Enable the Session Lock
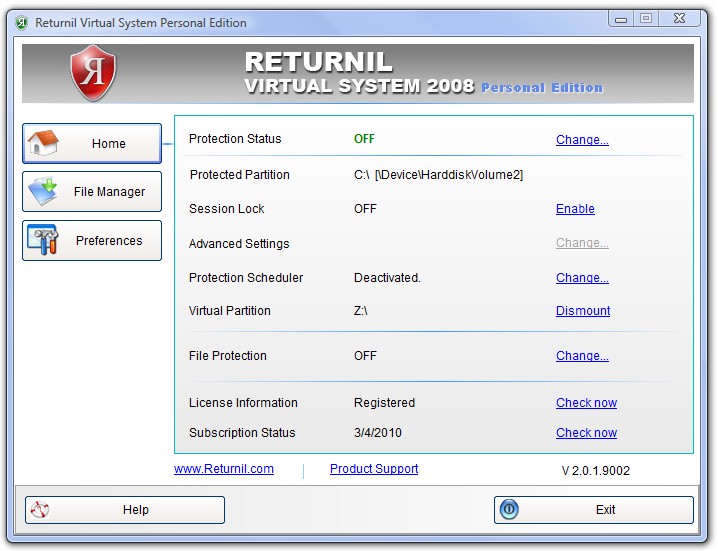Viewport: 718px width, 551px height. [x=575, y=209]
